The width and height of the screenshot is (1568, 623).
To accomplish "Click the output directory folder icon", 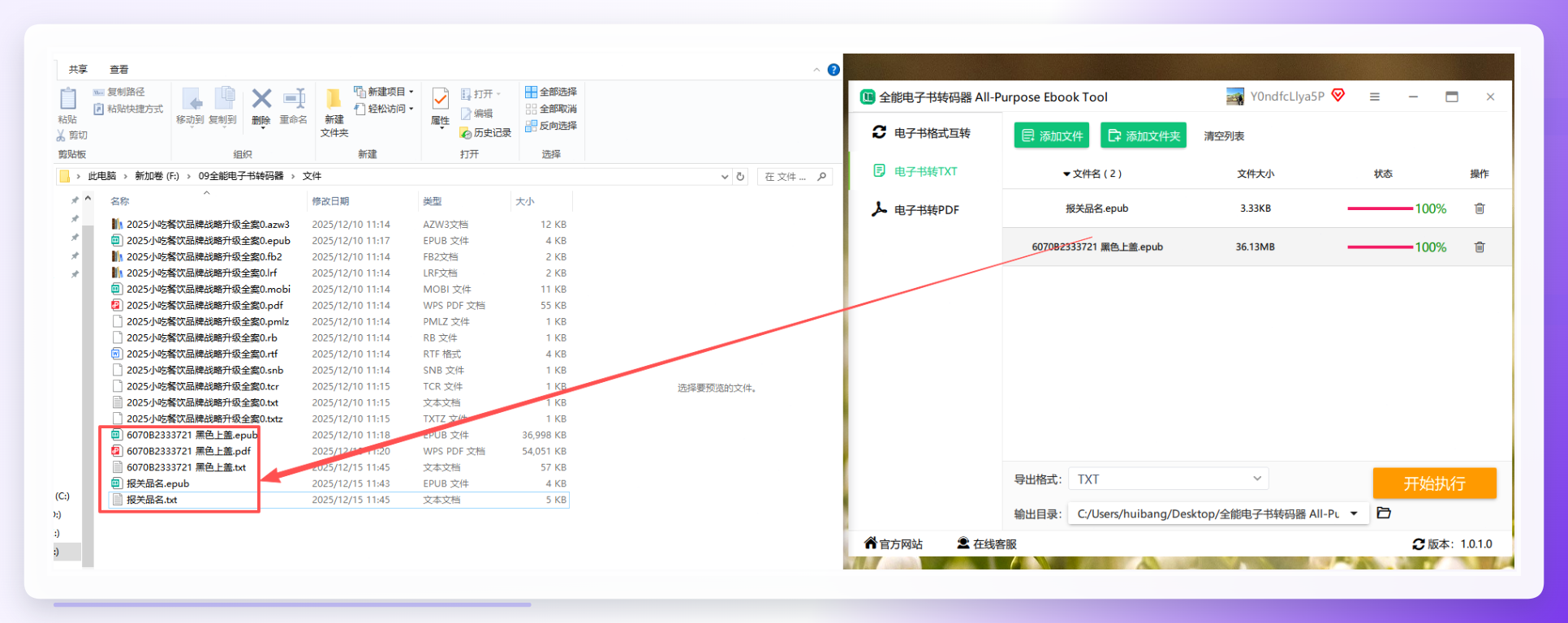I will coord(1384,513).
